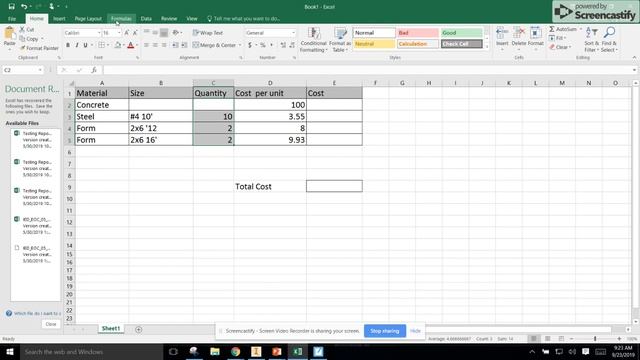This screenshot has height=360, width=640.
Task: Apply the Neutral cell style
Action: [374, 44]
